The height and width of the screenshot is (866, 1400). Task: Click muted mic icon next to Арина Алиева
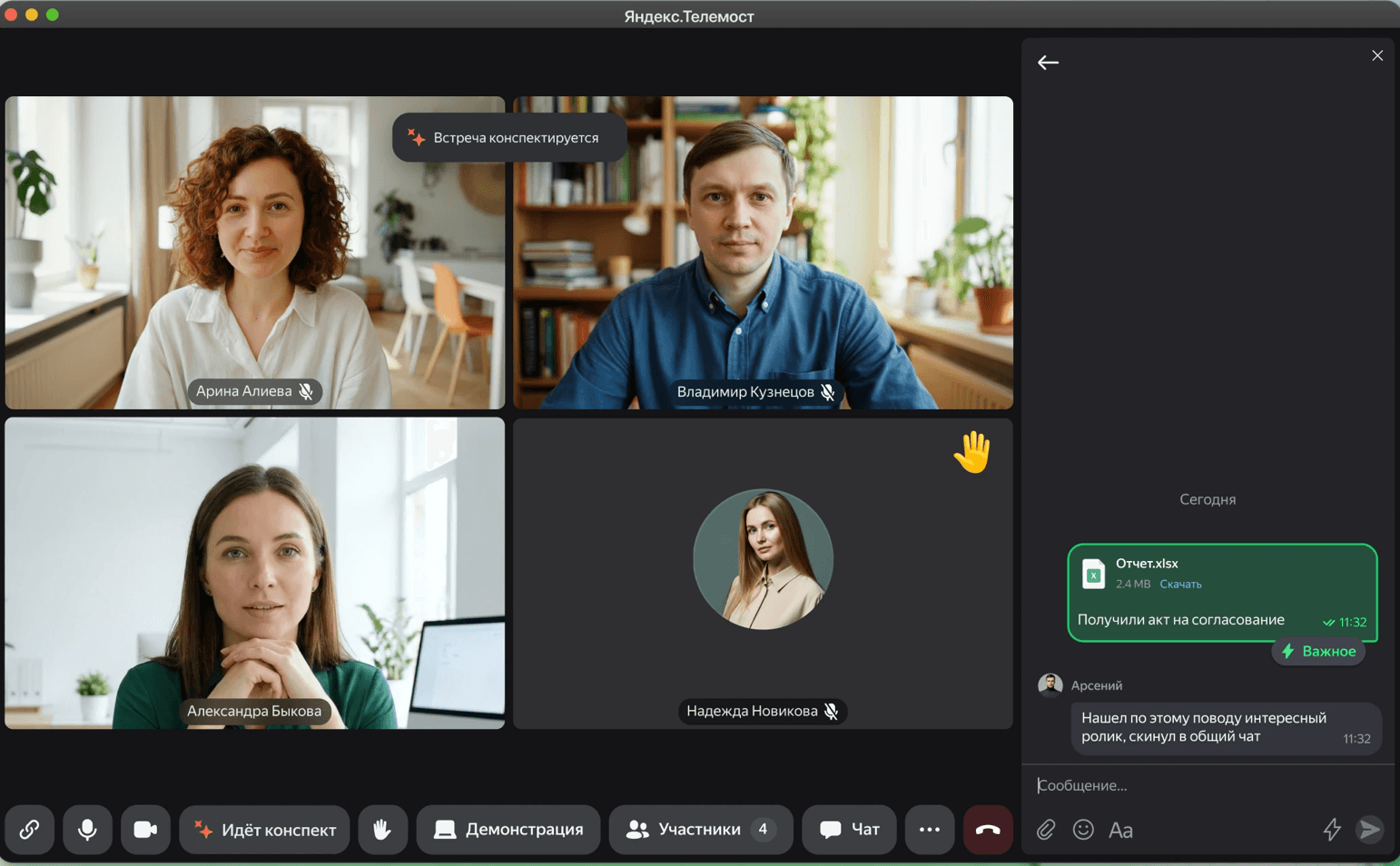[x=306, y=391]
